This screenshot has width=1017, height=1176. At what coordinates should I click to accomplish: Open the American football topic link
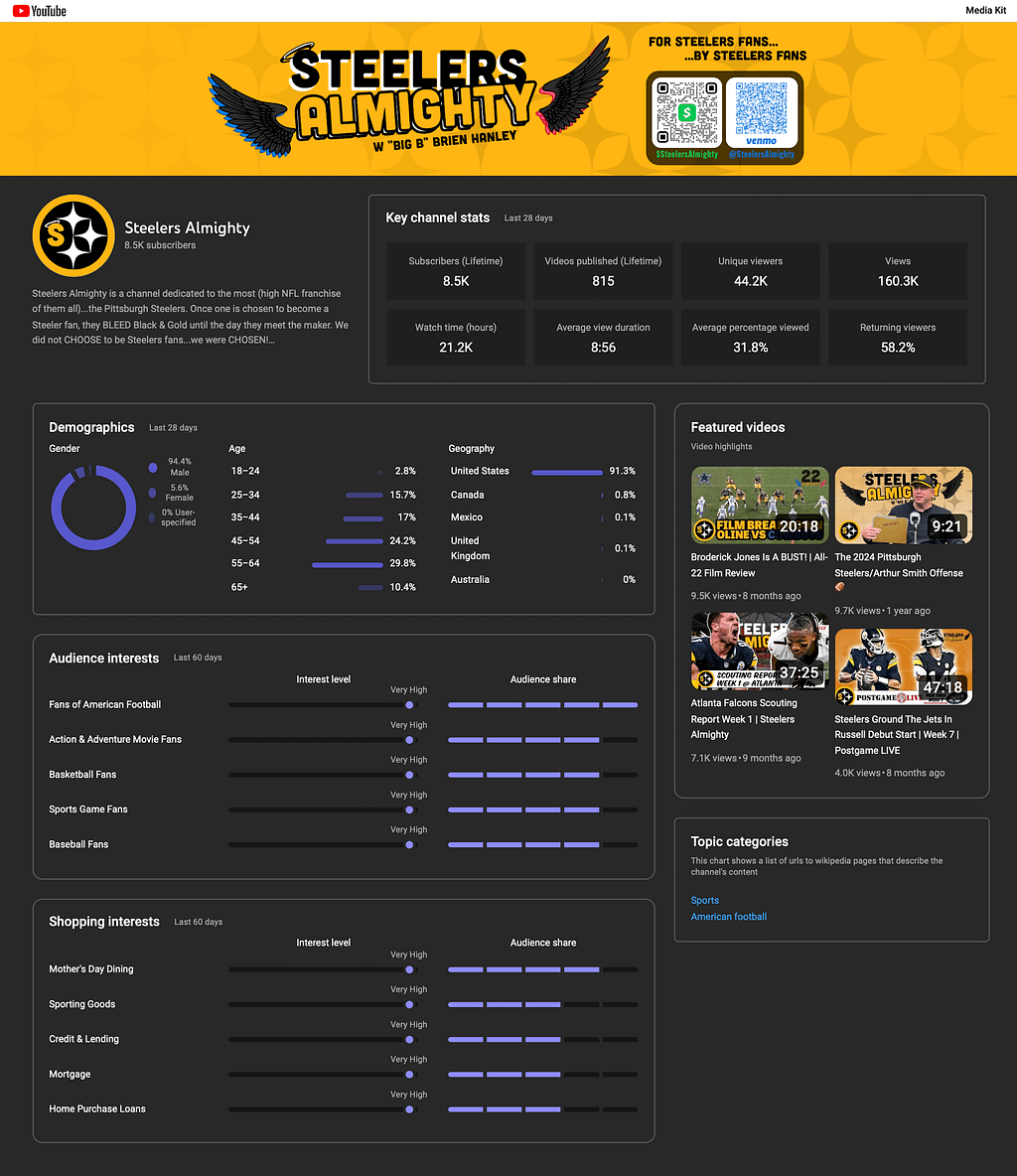click(x=728, y=917)
